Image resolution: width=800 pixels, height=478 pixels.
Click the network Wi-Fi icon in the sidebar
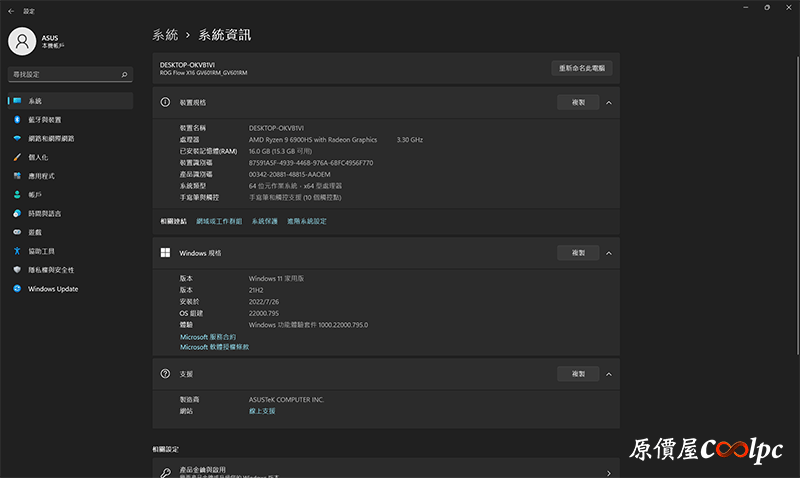[x=17, y=138]
